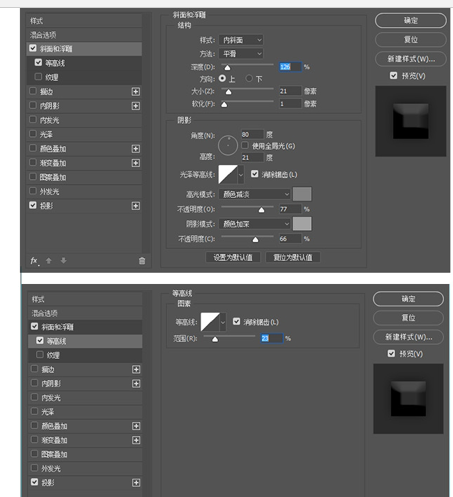Enable 光泽 checkbox in Contour dialog
This screenshot has width=453, height=497.
pyautogui.click(x=34, y=411)
